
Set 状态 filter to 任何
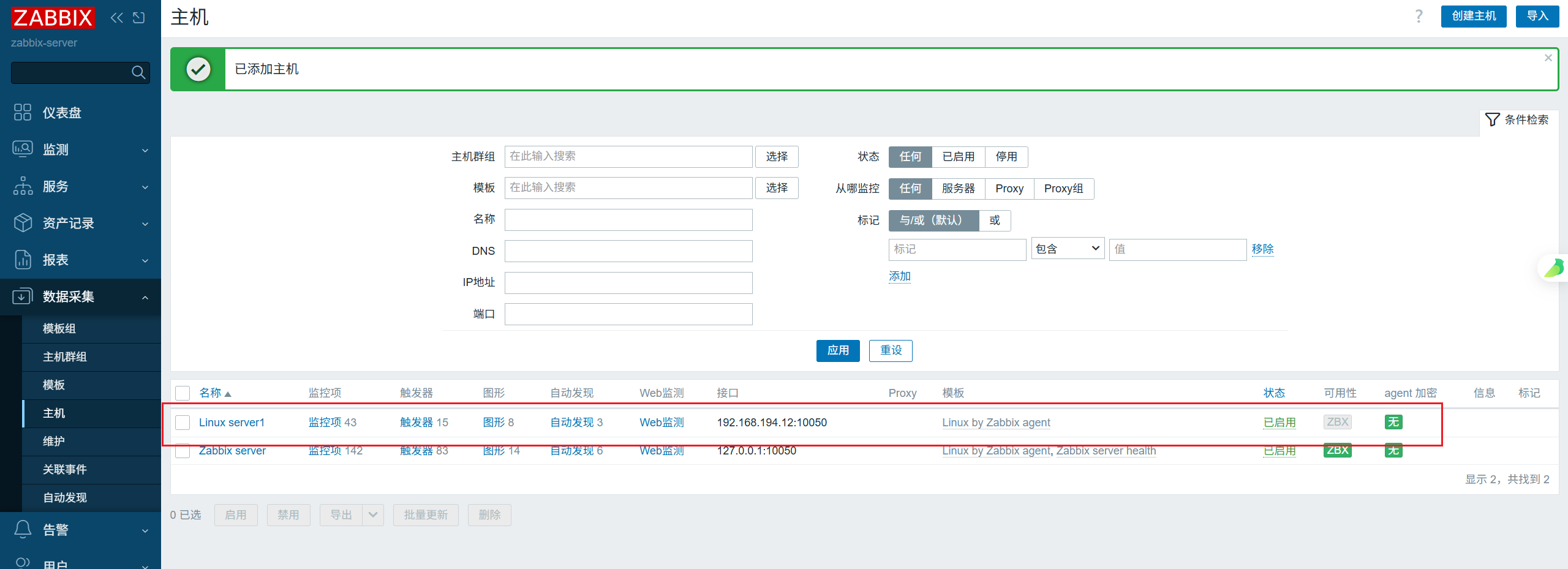click(x=910, y=157)
